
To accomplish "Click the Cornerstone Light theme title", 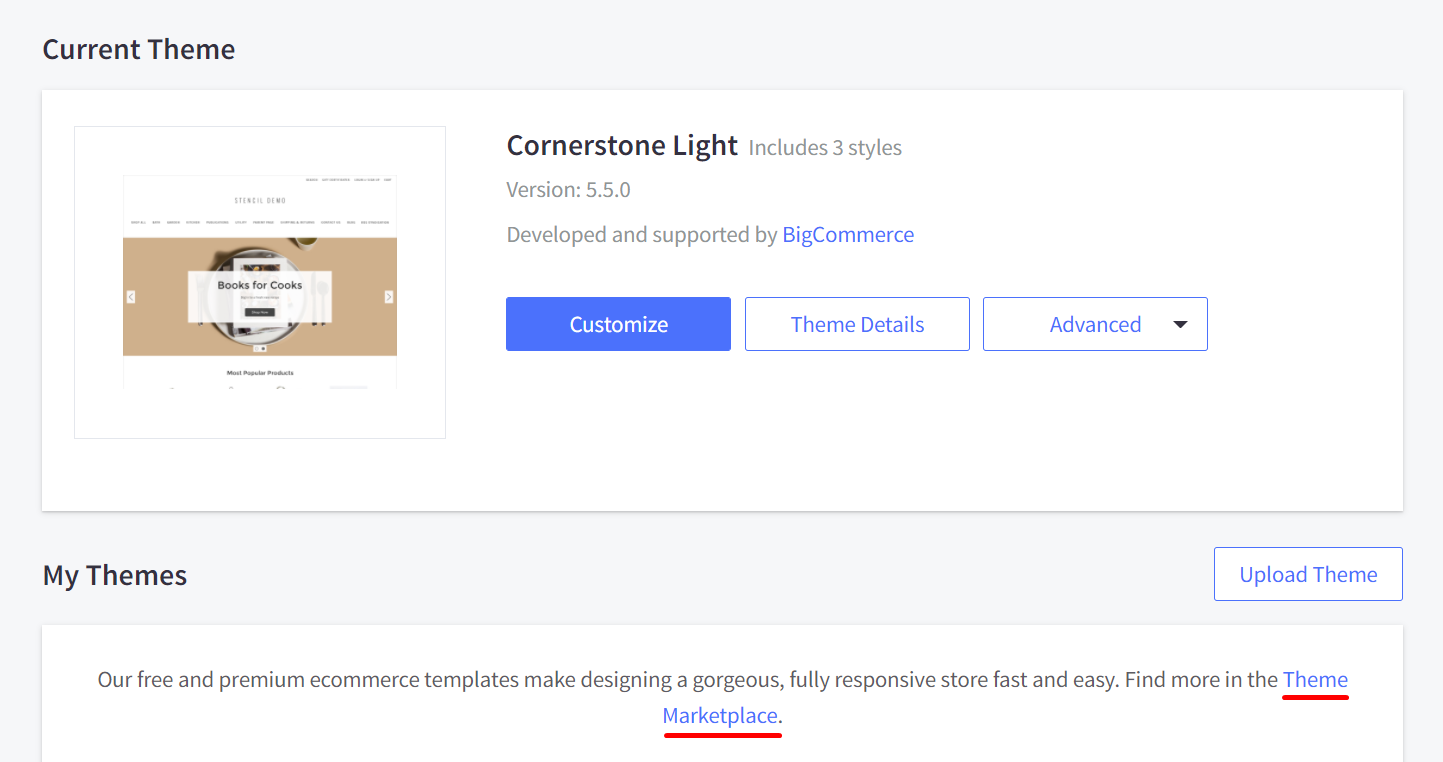I will tap(622, 146).
